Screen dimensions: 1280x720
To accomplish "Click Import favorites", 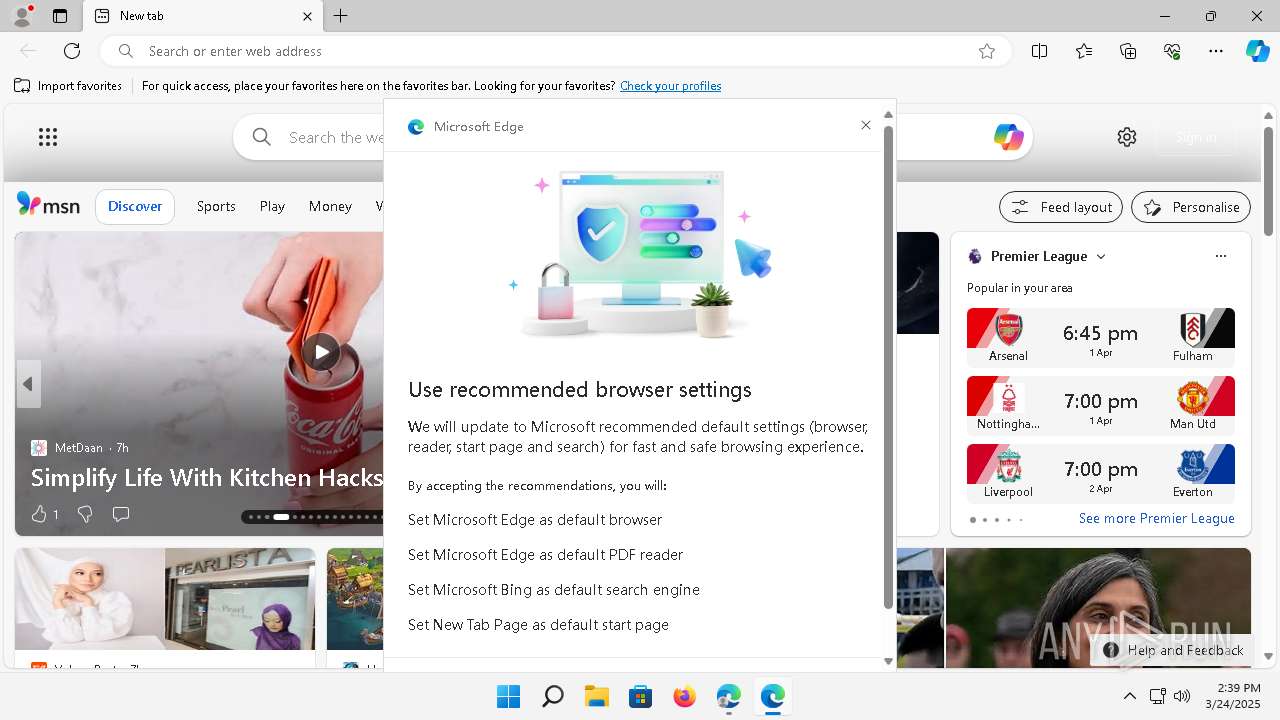I will 68,86.
